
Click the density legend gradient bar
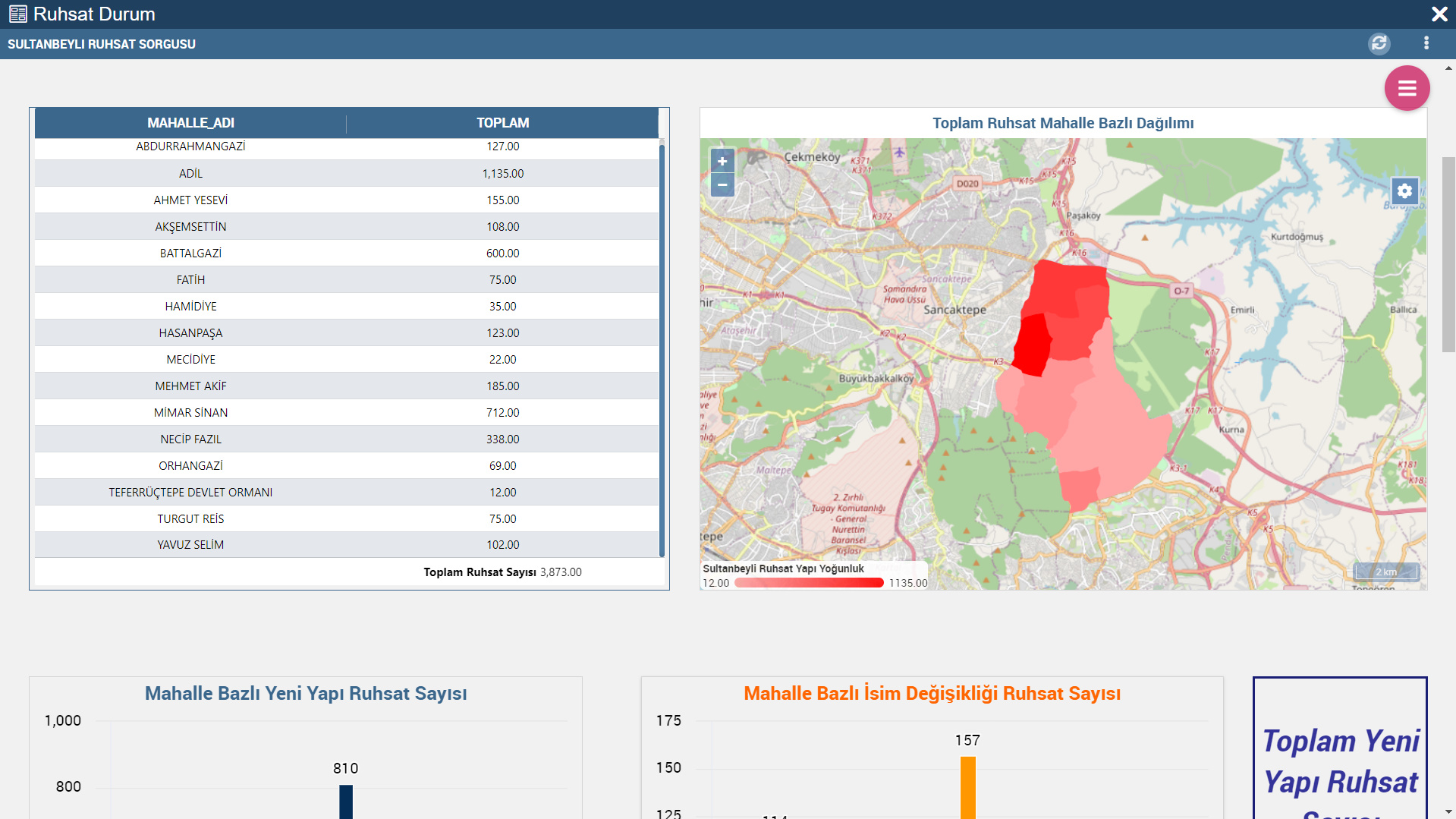[x=809, y=583]
